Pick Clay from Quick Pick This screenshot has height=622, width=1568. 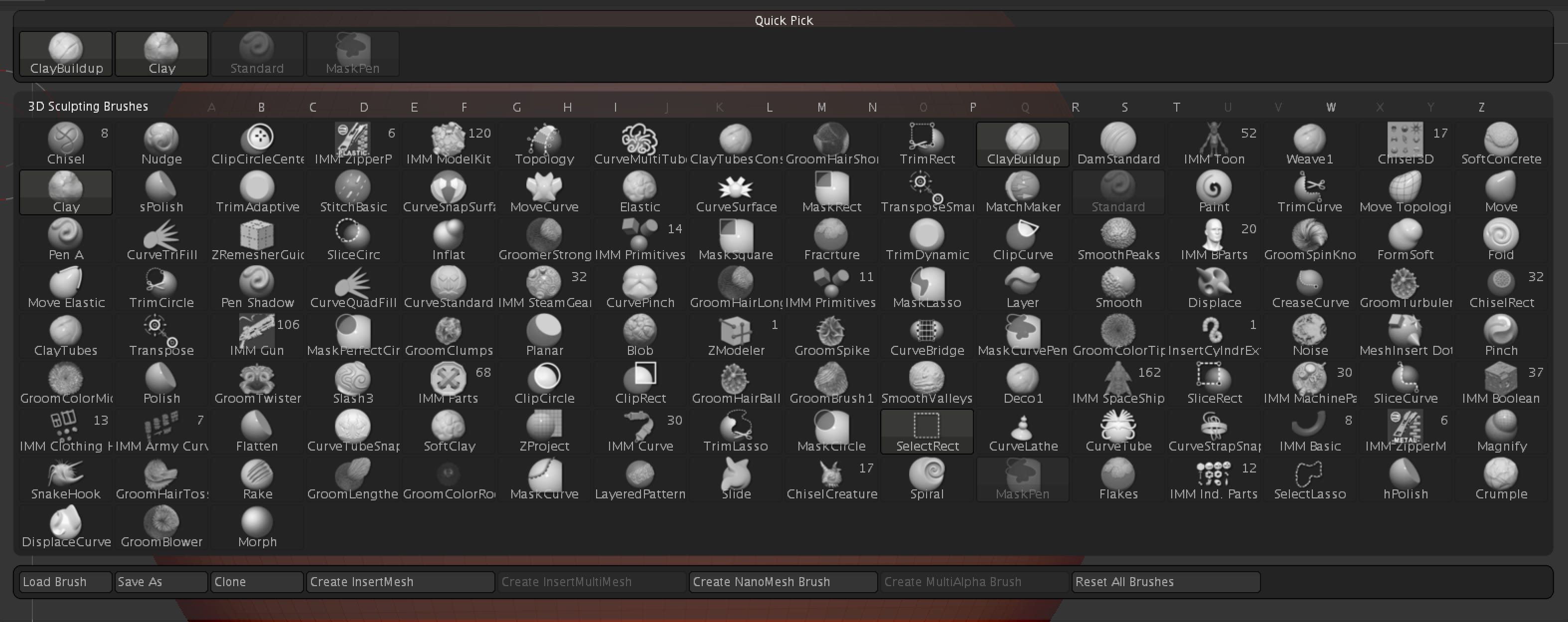(161, 54)
